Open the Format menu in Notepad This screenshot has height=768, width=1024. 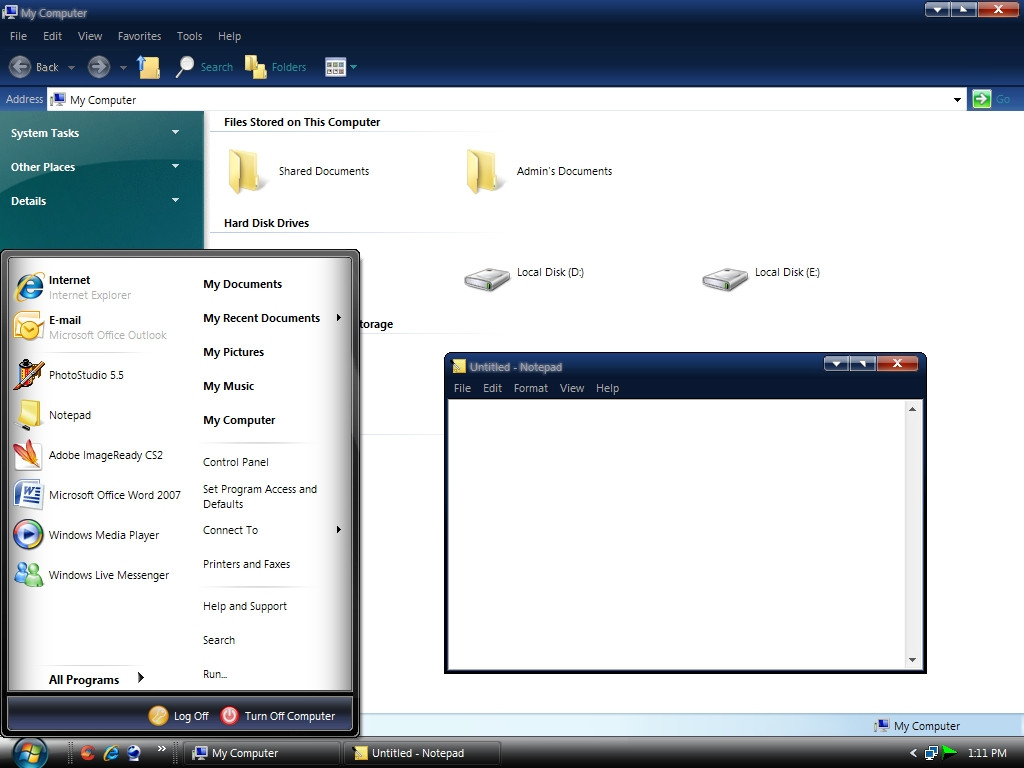[x=530, y=388]
